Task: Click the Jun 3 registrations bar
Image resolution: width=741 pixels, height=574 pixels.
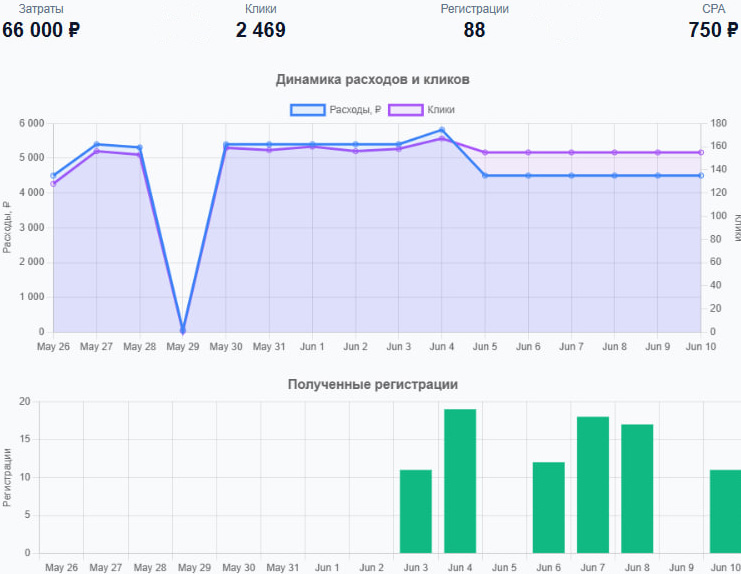Action: tap(415, 511)
